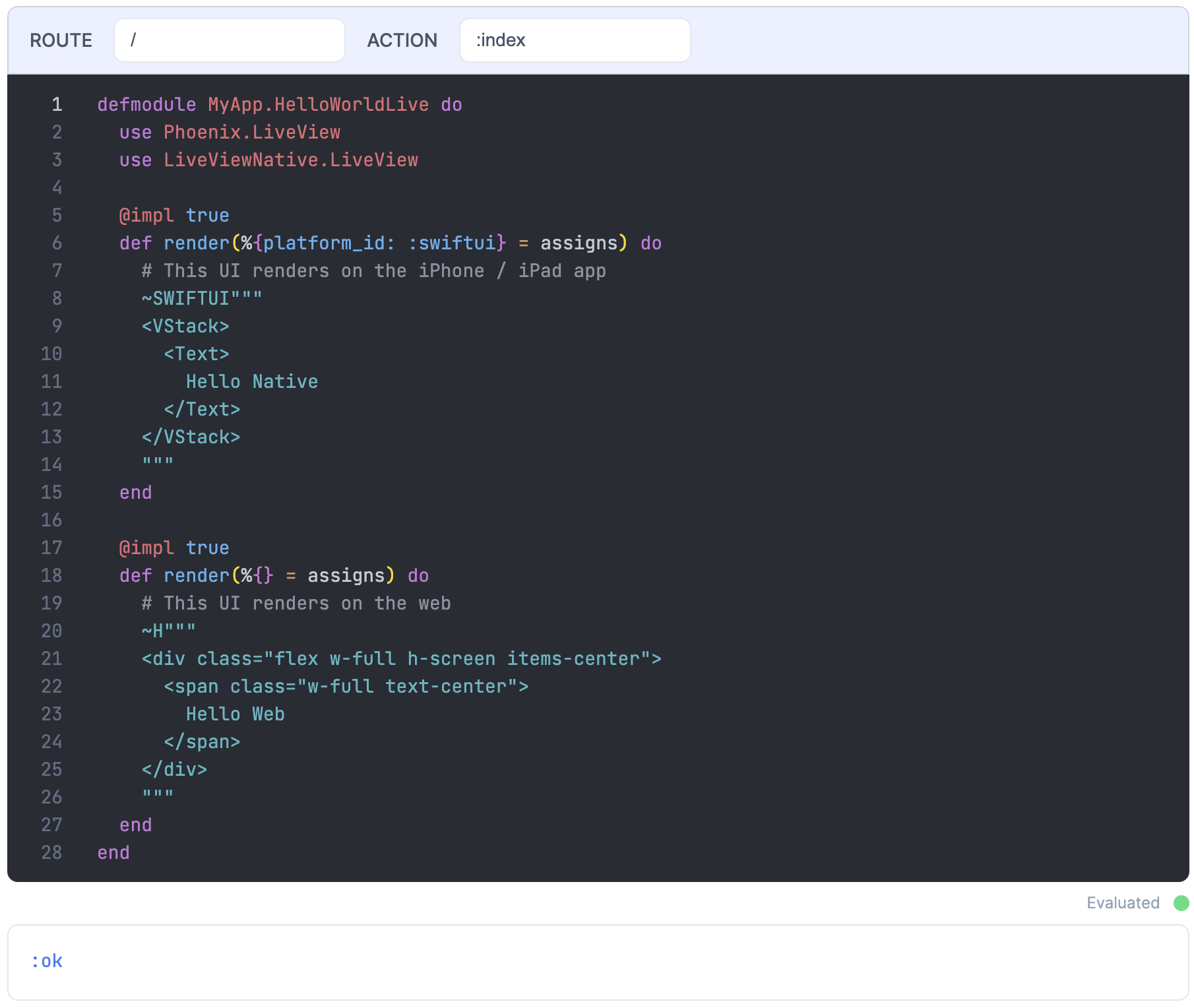Click on use LiveViewNative.LiveView text

pyautogui.click(x=268, y=160)
